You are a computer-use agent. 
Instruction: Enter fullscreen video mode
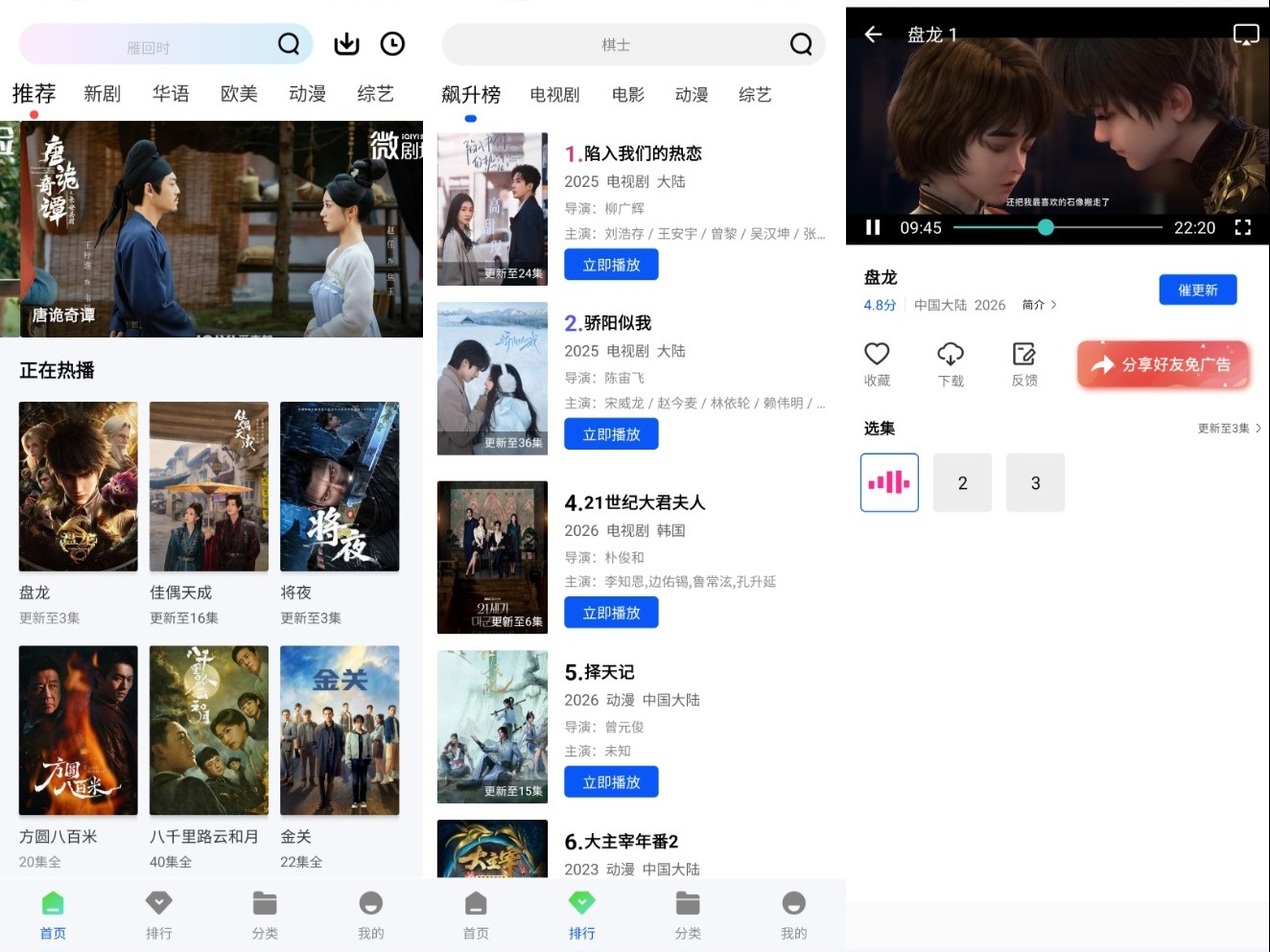coord(1243,227)
